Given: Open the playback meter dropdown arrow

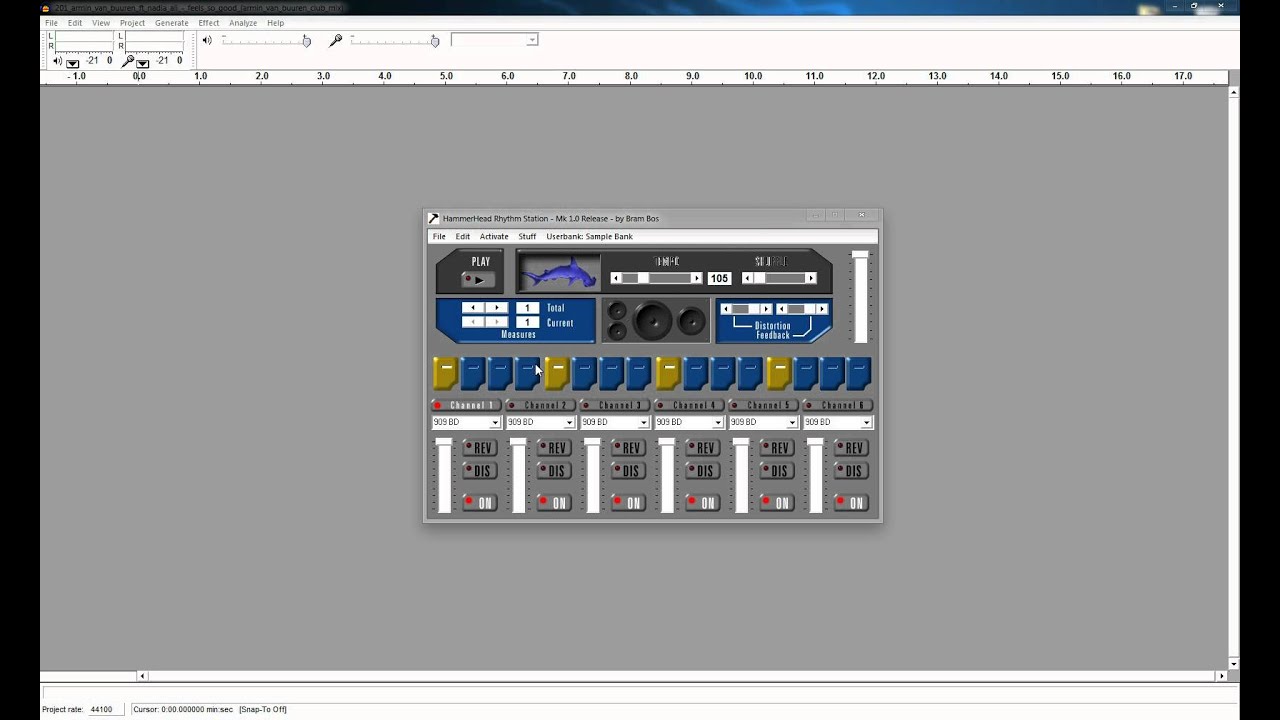Looking at the screenshot, I should 73,63.
